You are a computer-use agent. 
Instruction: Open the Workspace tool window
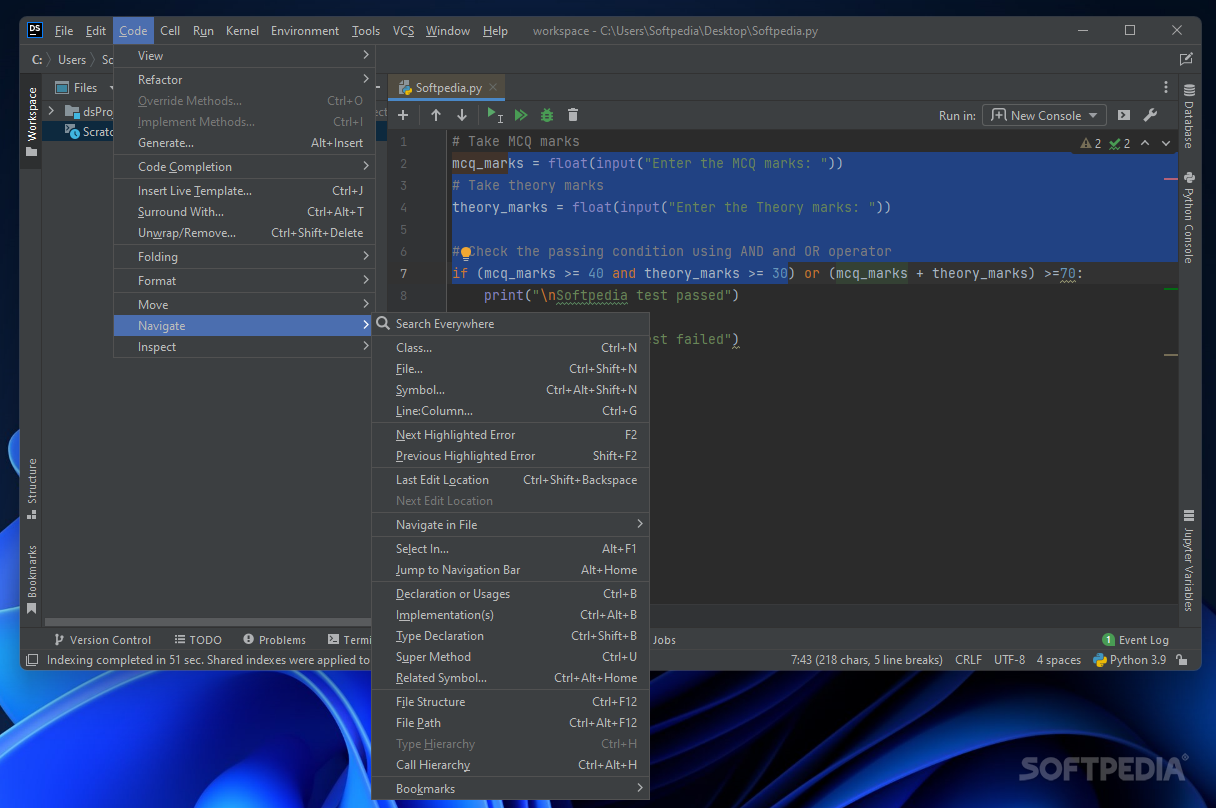31,122
